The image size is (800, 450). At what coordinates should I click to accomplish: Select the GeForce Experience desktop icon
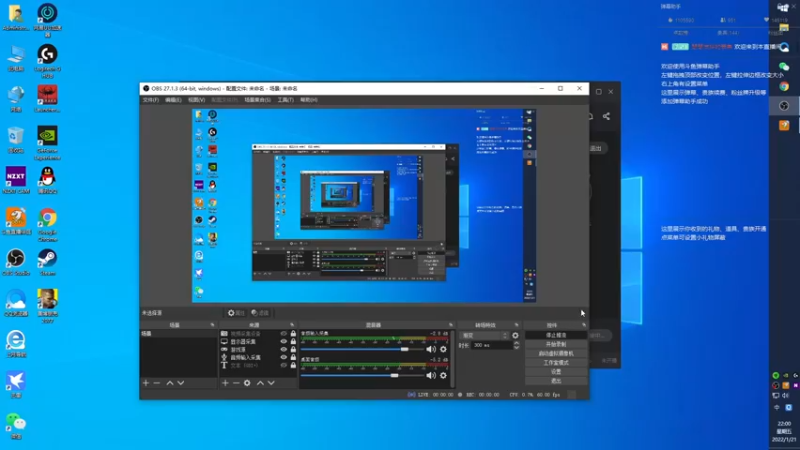47,143
